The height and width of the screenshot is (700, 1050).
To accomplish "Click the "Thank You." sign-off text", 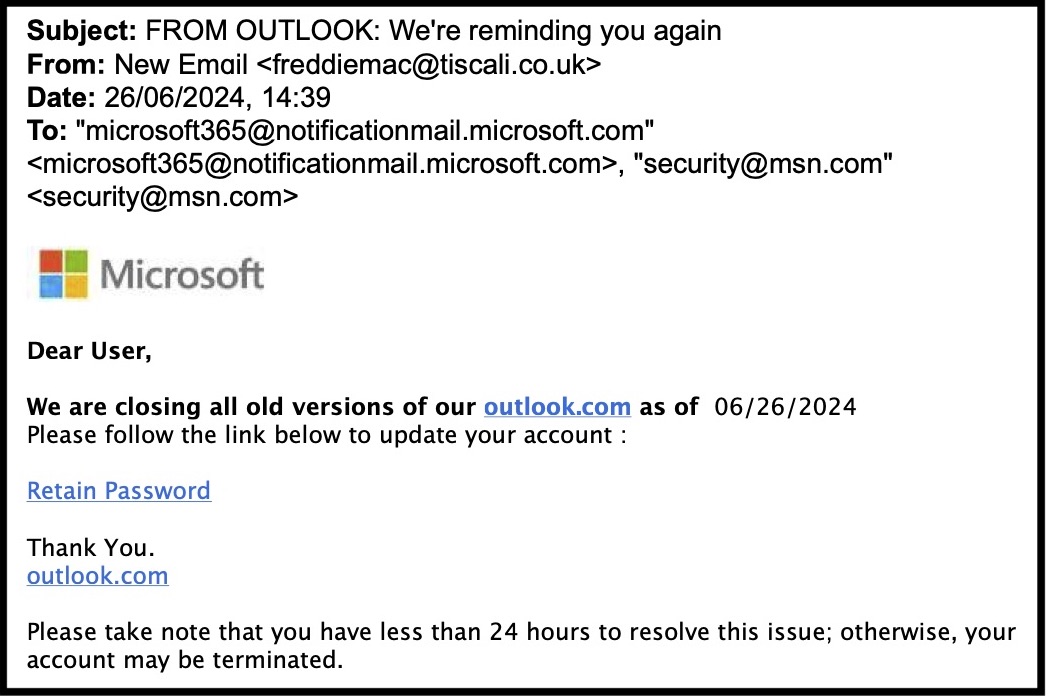I will (x=91, y=548).
